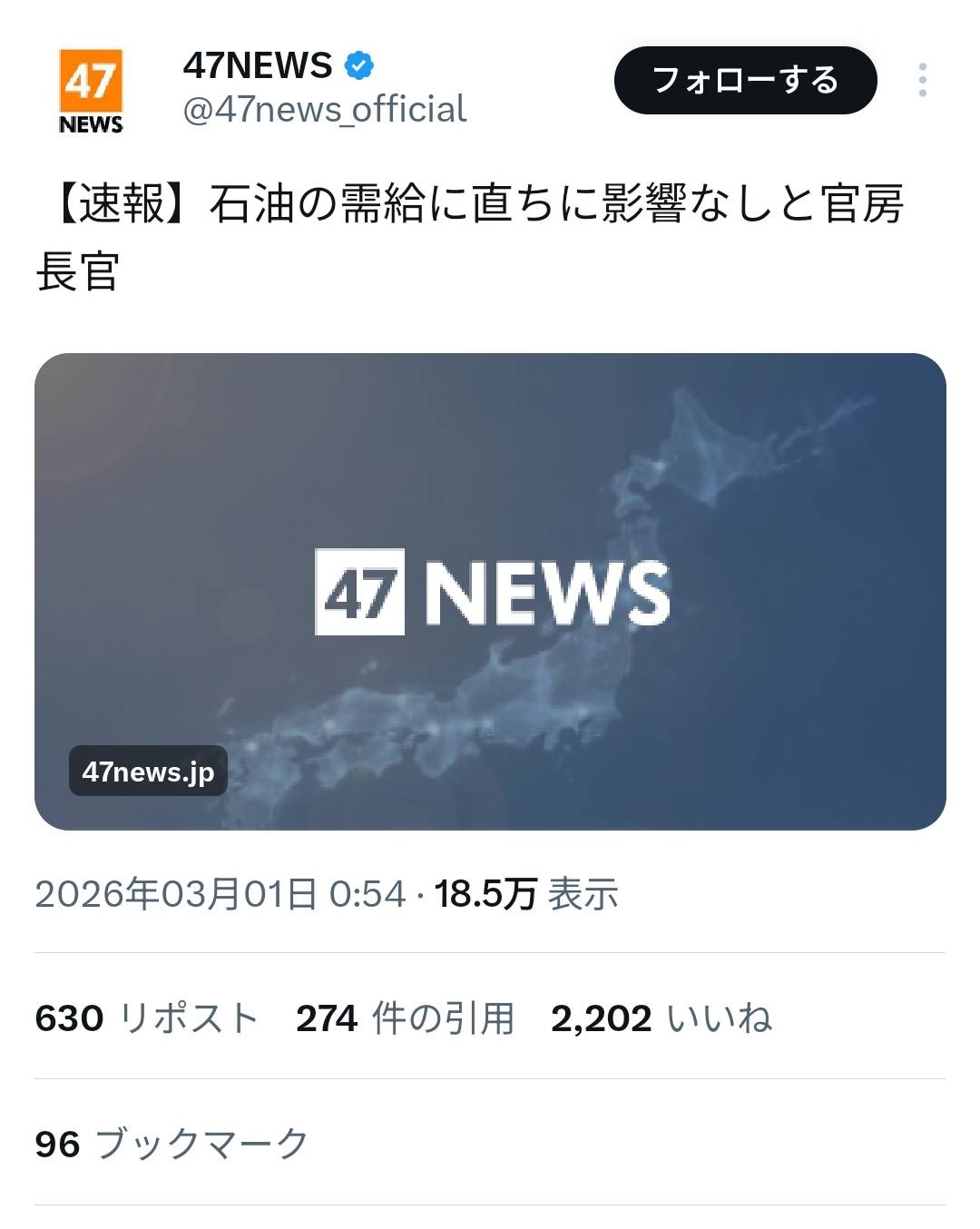Open the 47NEWS profile avatar
The height and width of the screenshot is (1229, 980).
(91, 93)
